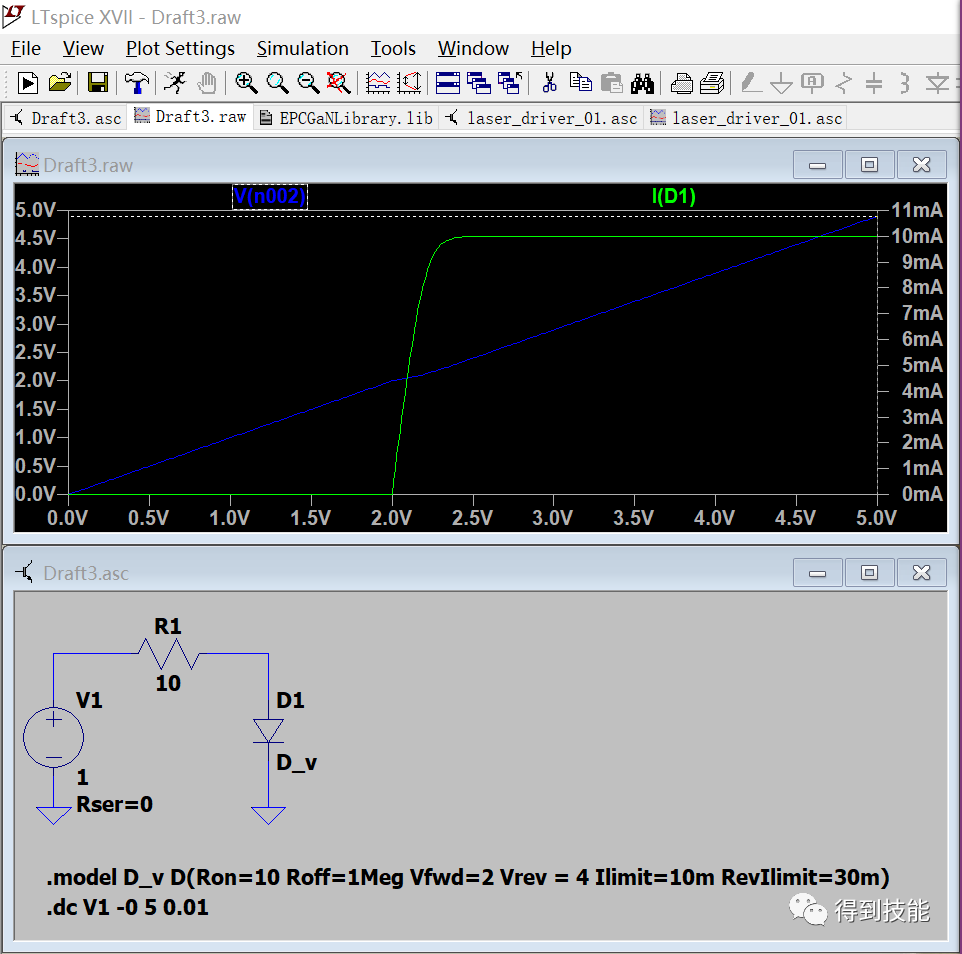962x954 pixels.
Task: Open the Window menu
Action: [473, 48]
